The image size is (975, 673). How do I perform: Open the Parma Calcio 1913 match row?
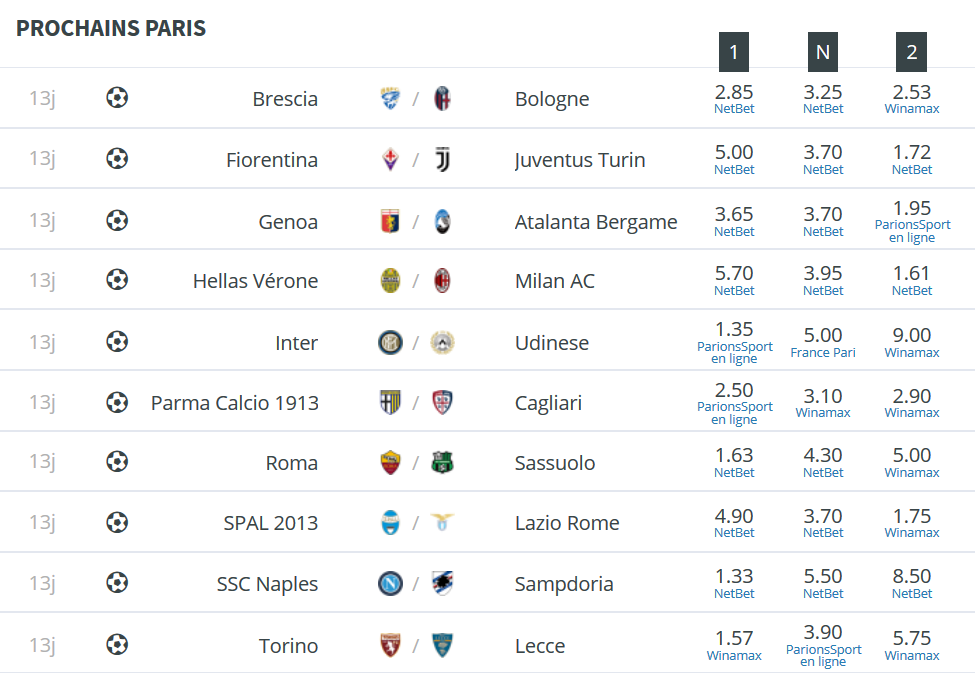point(488,402)
